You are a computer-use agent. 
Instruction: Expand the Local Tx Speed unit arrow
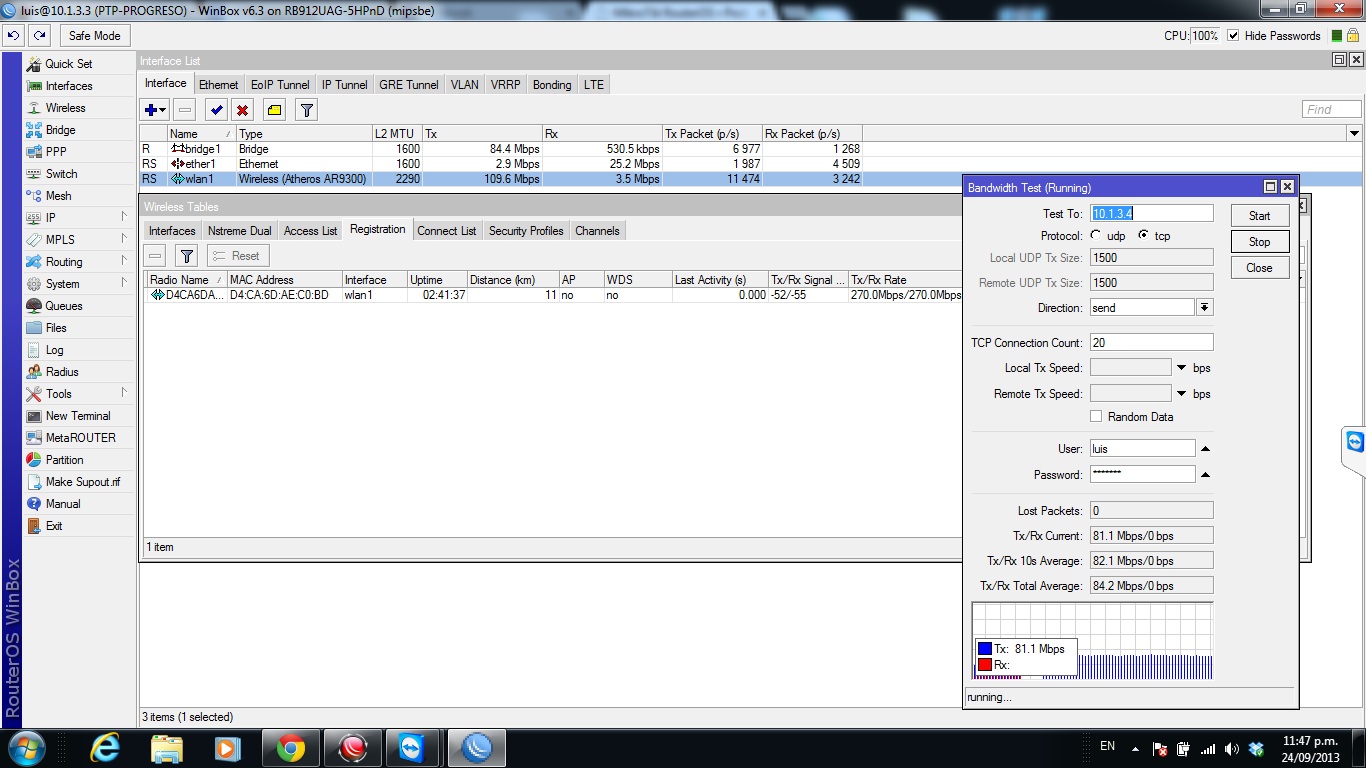(x=1181, y=368)
